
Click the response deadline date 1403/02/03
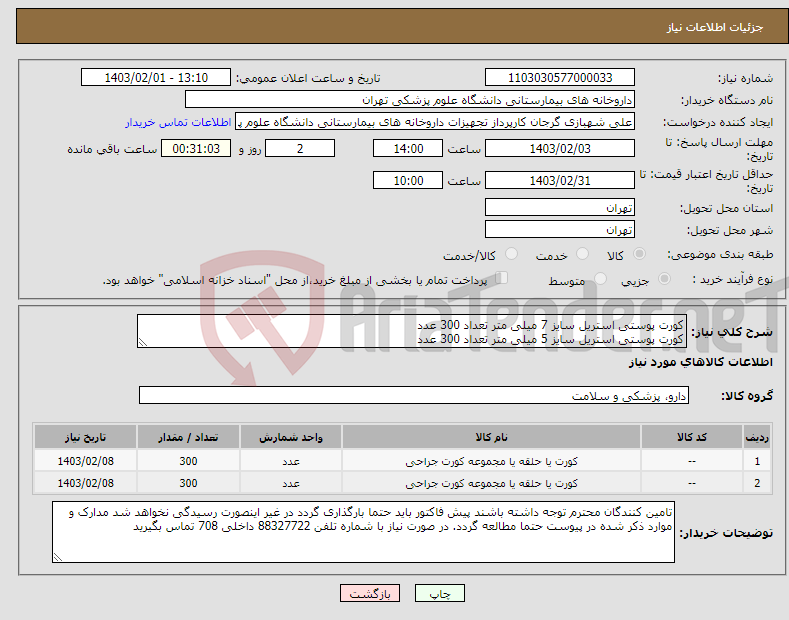pos(560,148)
